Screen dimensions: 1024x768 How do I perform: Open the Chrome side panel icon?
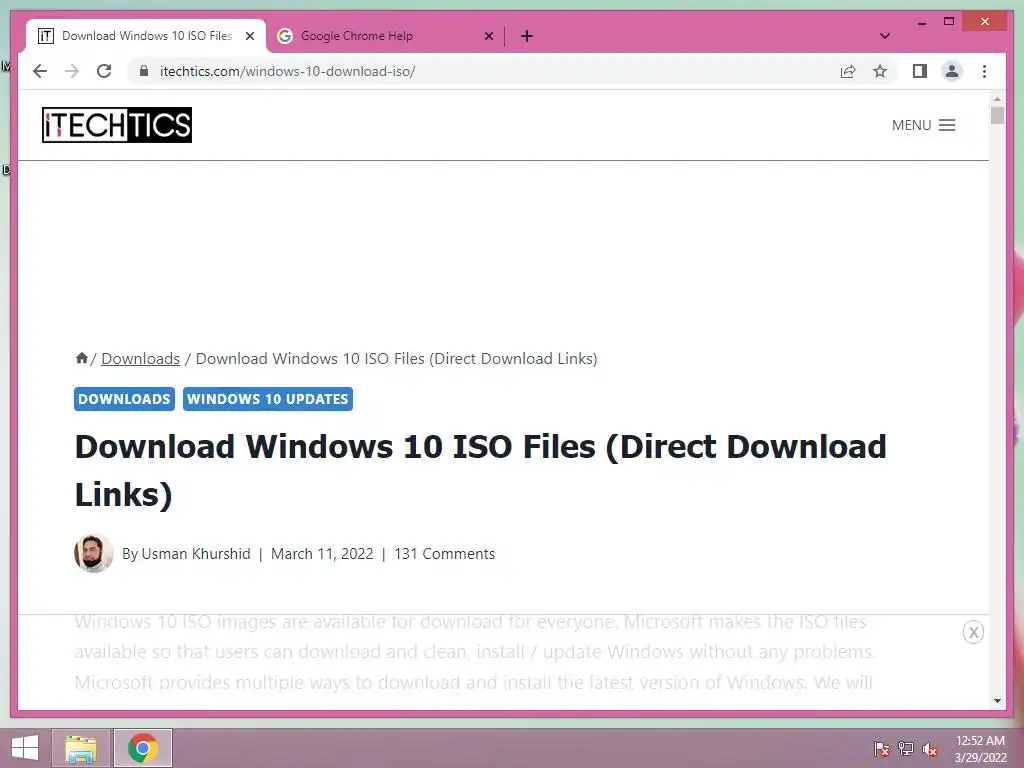pyautogui.click(x=920, y=71)
